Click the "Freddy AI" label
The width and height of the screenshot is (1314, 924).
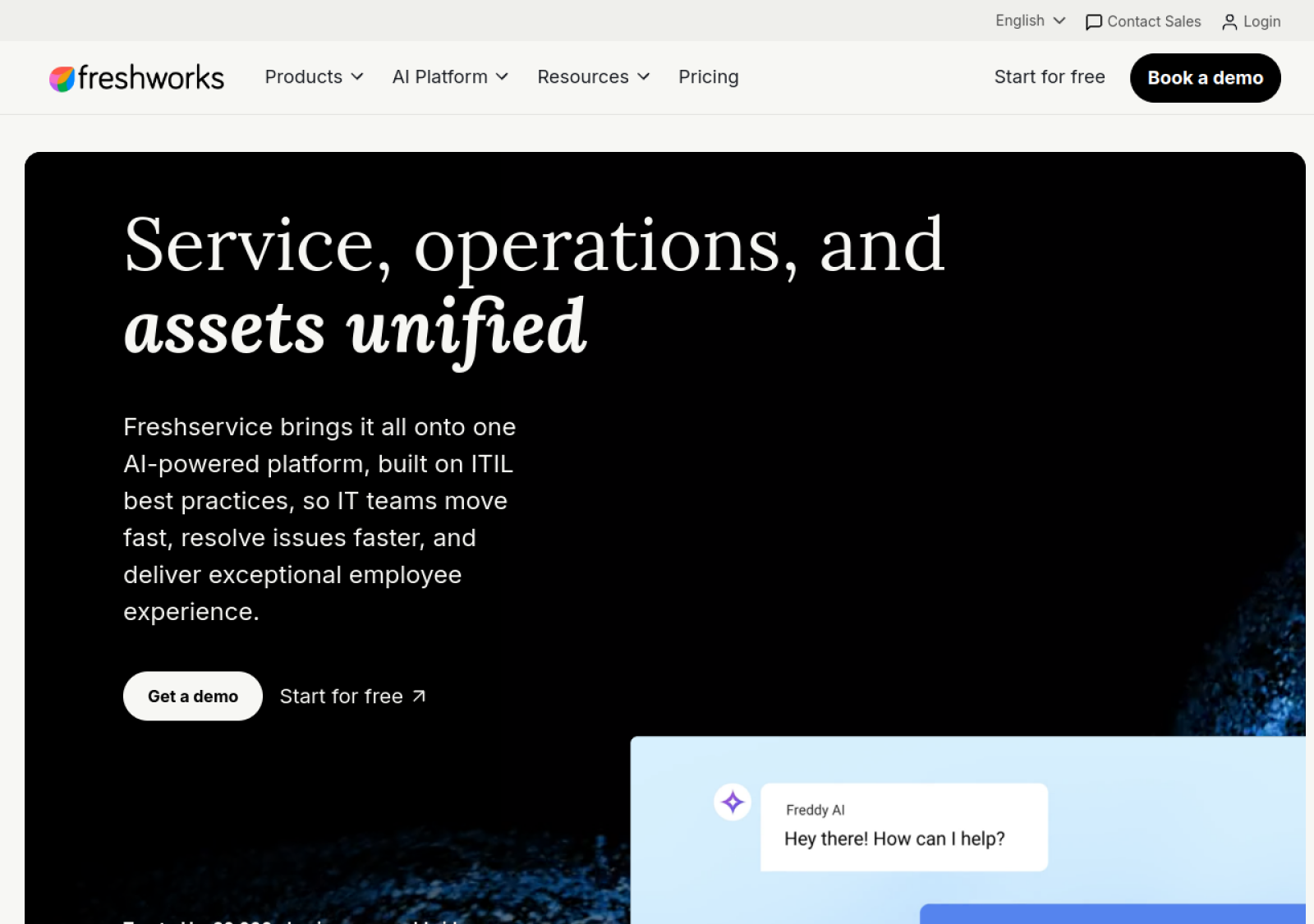click(816, 810)
